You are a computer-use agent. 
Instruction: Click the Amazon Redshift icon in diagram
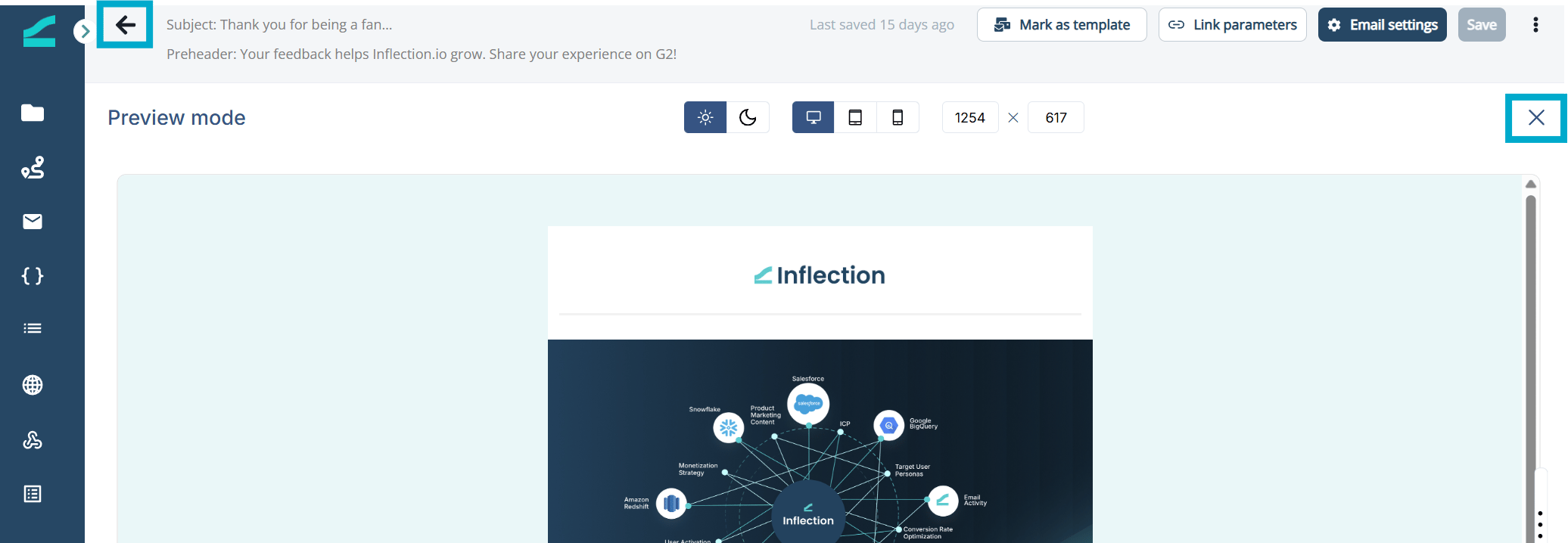coord(671,503)
